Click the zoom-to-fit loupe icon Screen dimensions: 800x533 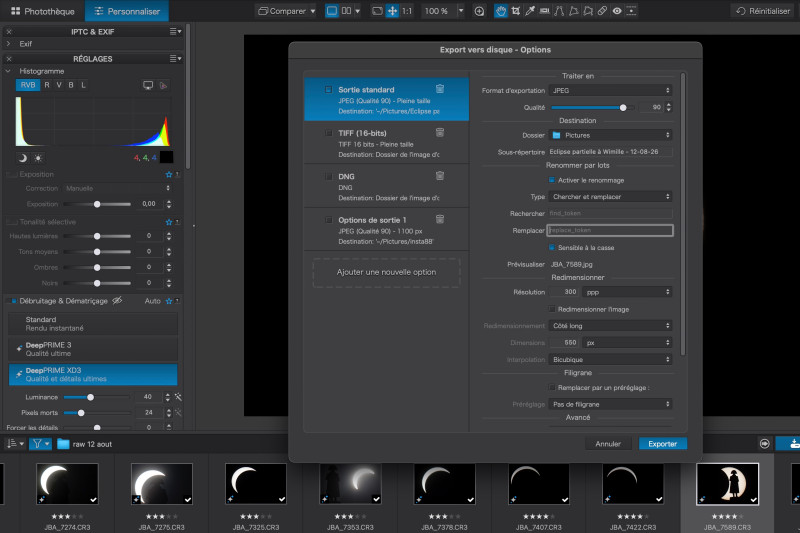click(479, 11)
